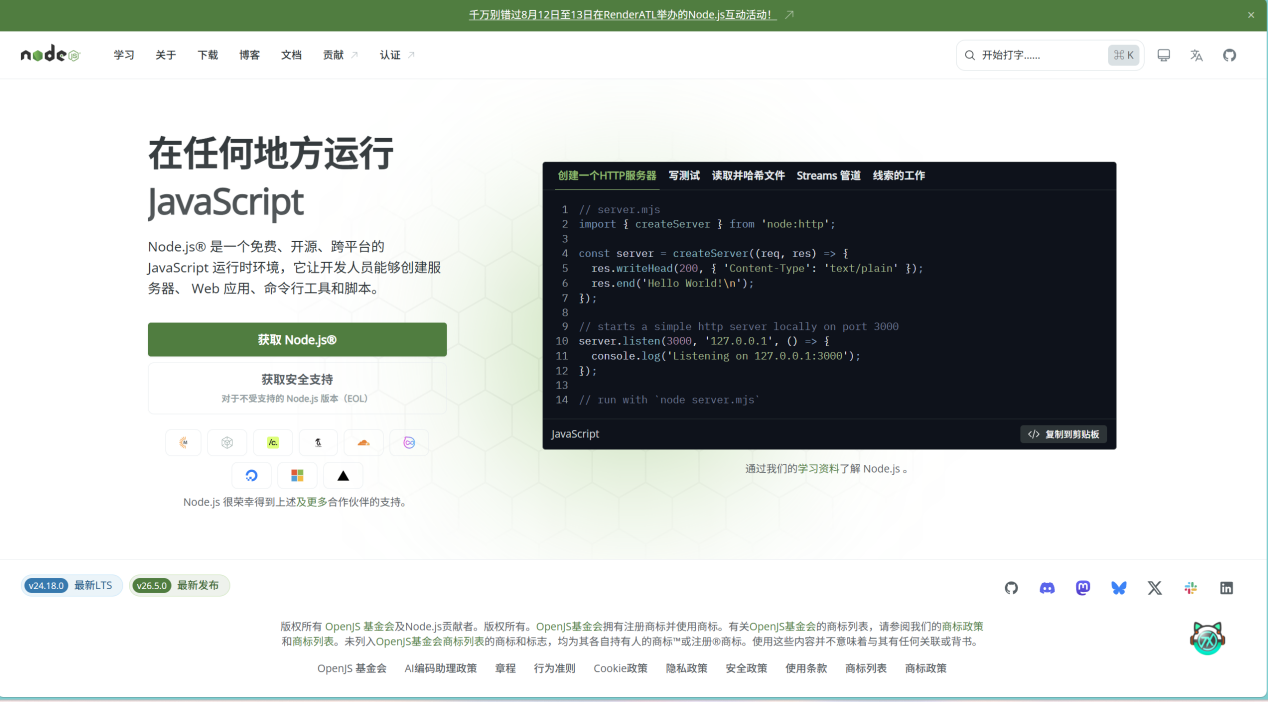This screenshot has height=702, width=1268.
Task: Open the Bluesky butterfly footer icon
Action: 1119,588
